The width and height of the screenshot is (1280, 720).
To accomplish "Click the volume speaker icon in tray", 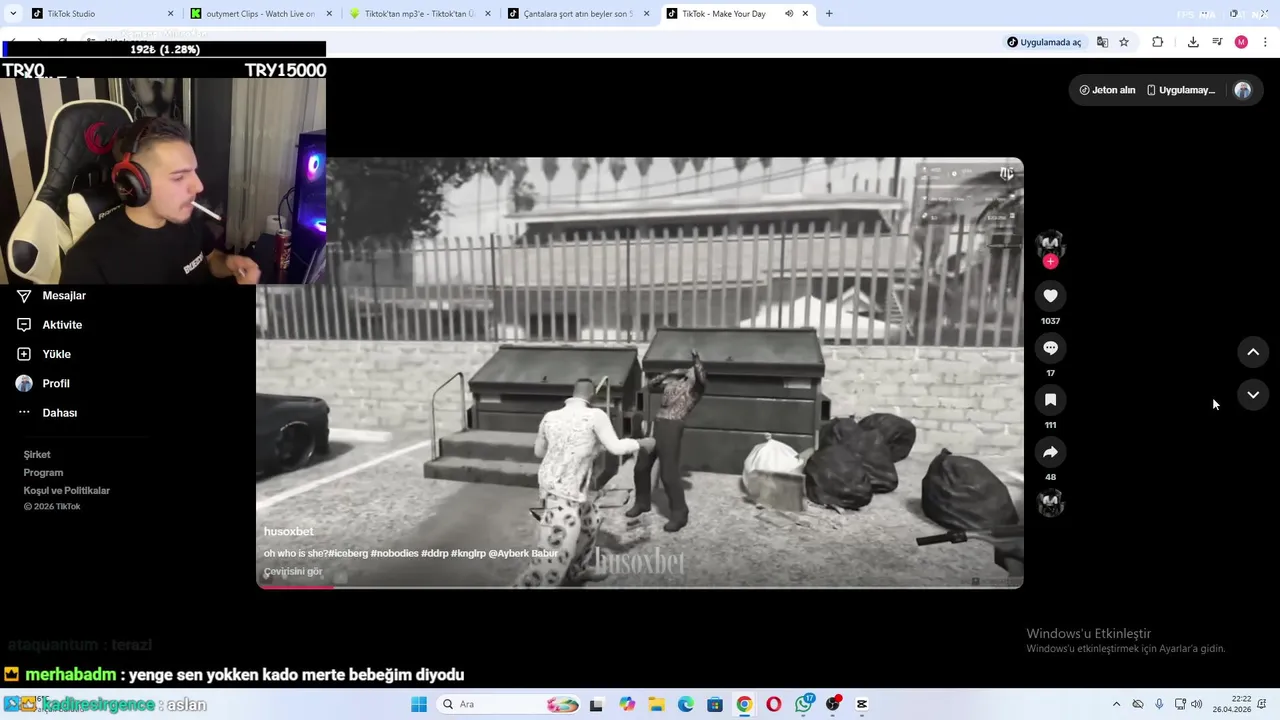I will (x=1197, y=704).
